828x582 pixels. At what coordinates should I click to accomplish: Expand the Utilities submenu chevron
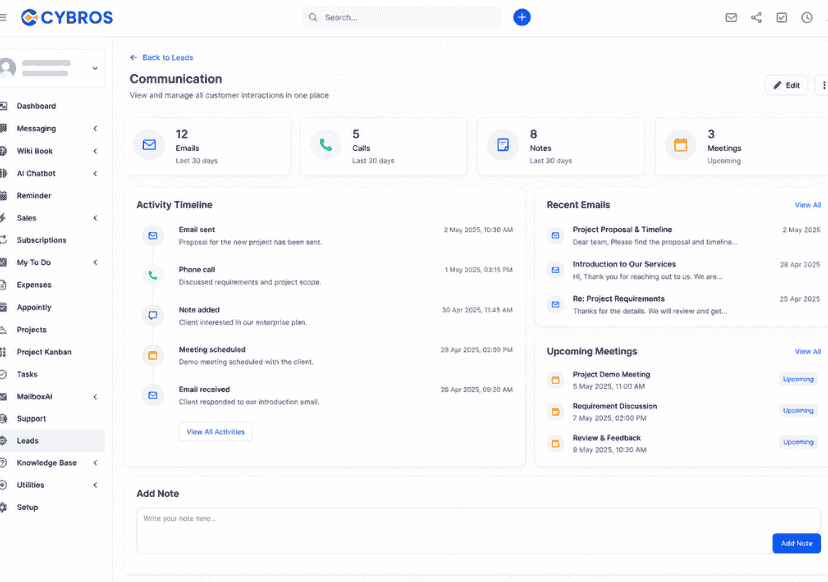95,485
